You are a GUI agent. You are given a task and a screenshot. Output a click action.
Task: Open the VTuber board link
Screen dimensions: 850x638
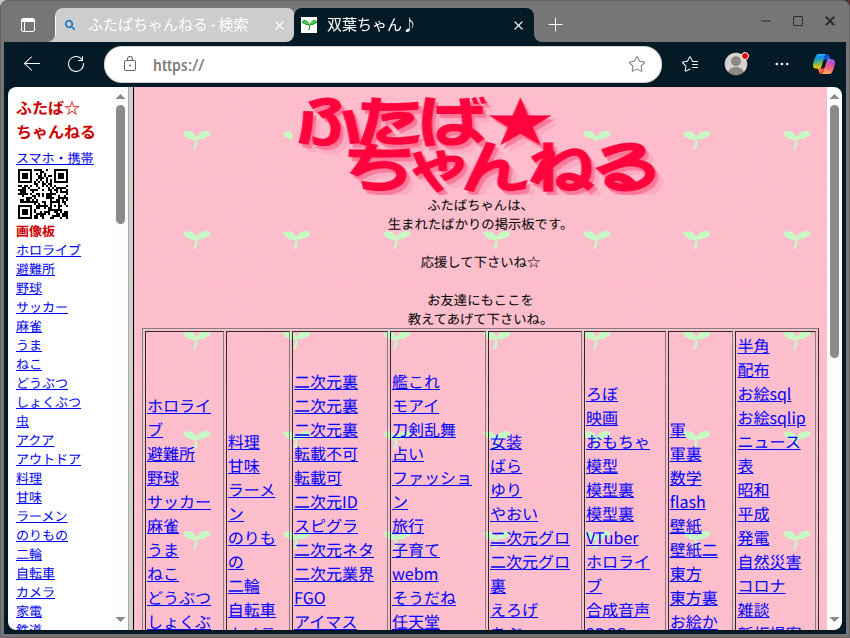tap(612, 538)
